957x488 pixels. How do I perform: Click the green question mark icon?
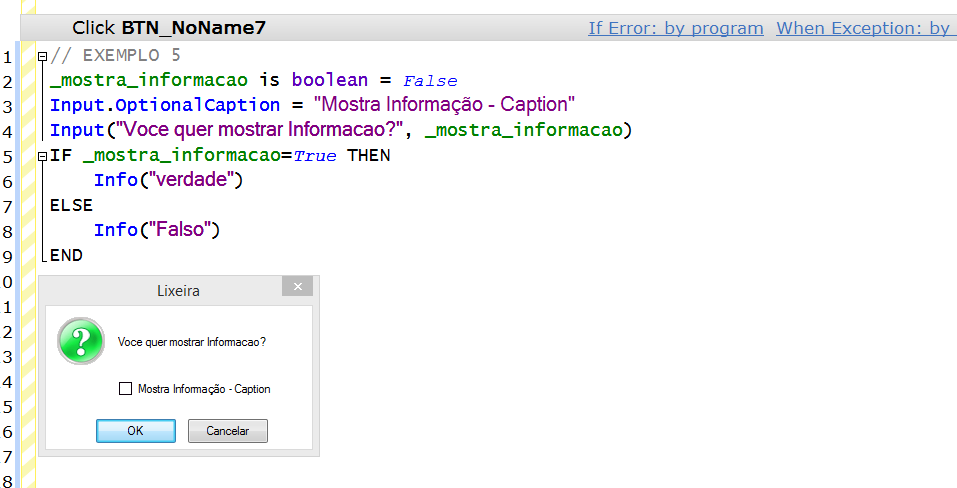tap(81, 341)
